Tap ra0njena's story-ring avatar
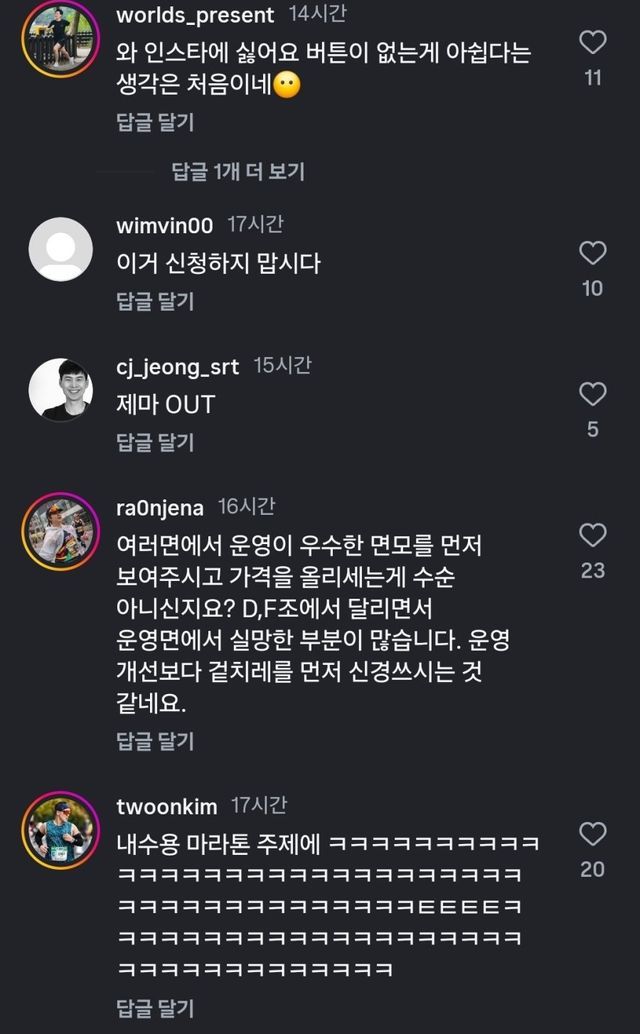Viewport: 640px width, 1034px height. coord(61,530)
